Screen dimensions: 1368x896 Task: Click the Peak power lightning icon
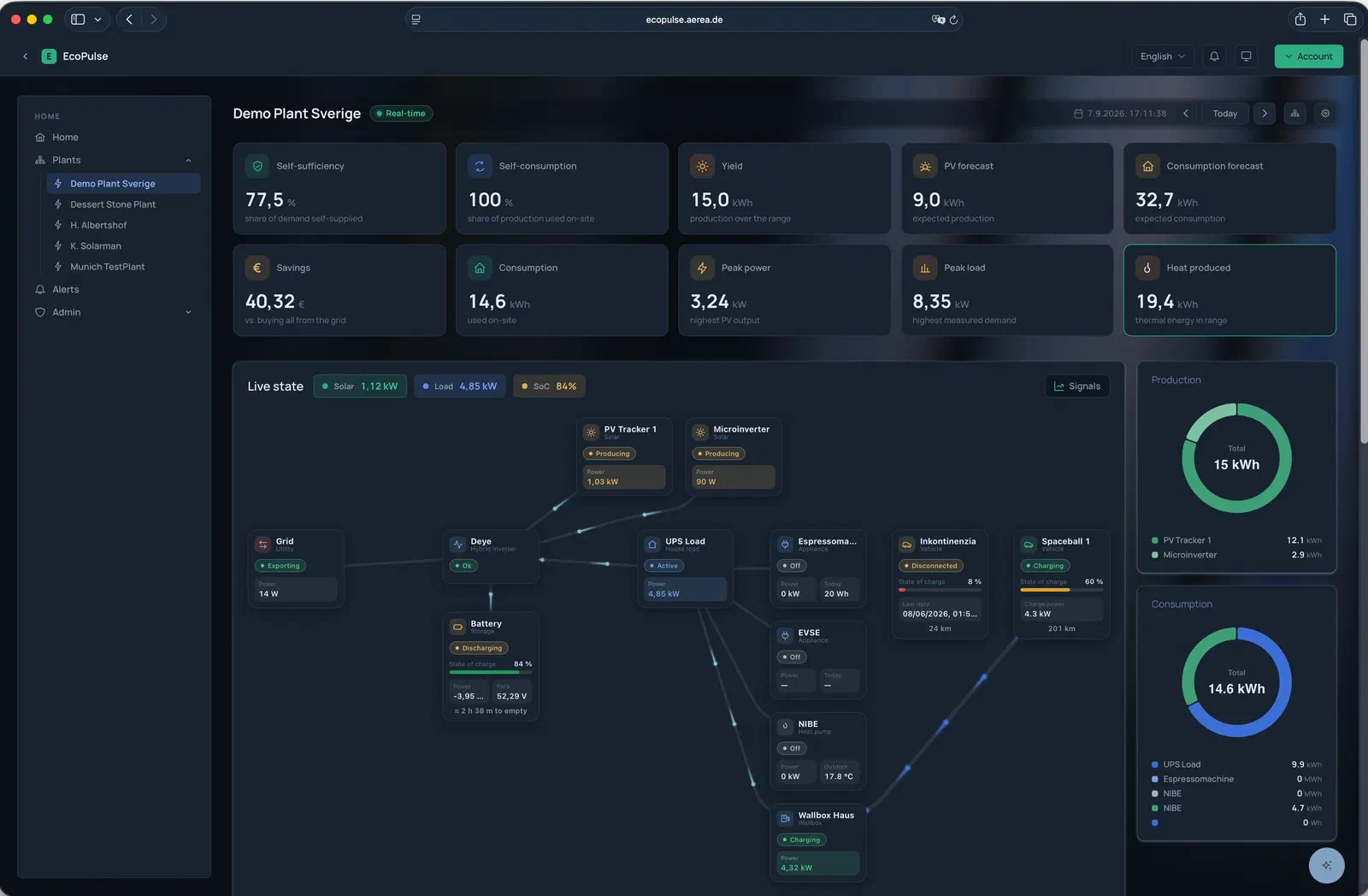point(702,268)
